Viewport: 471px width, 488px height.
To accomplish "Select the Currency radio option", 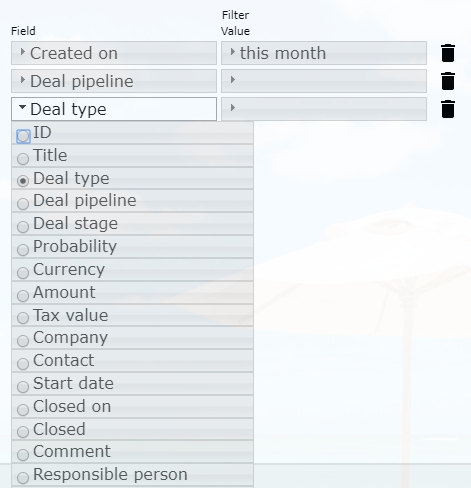I will [23, 273].
